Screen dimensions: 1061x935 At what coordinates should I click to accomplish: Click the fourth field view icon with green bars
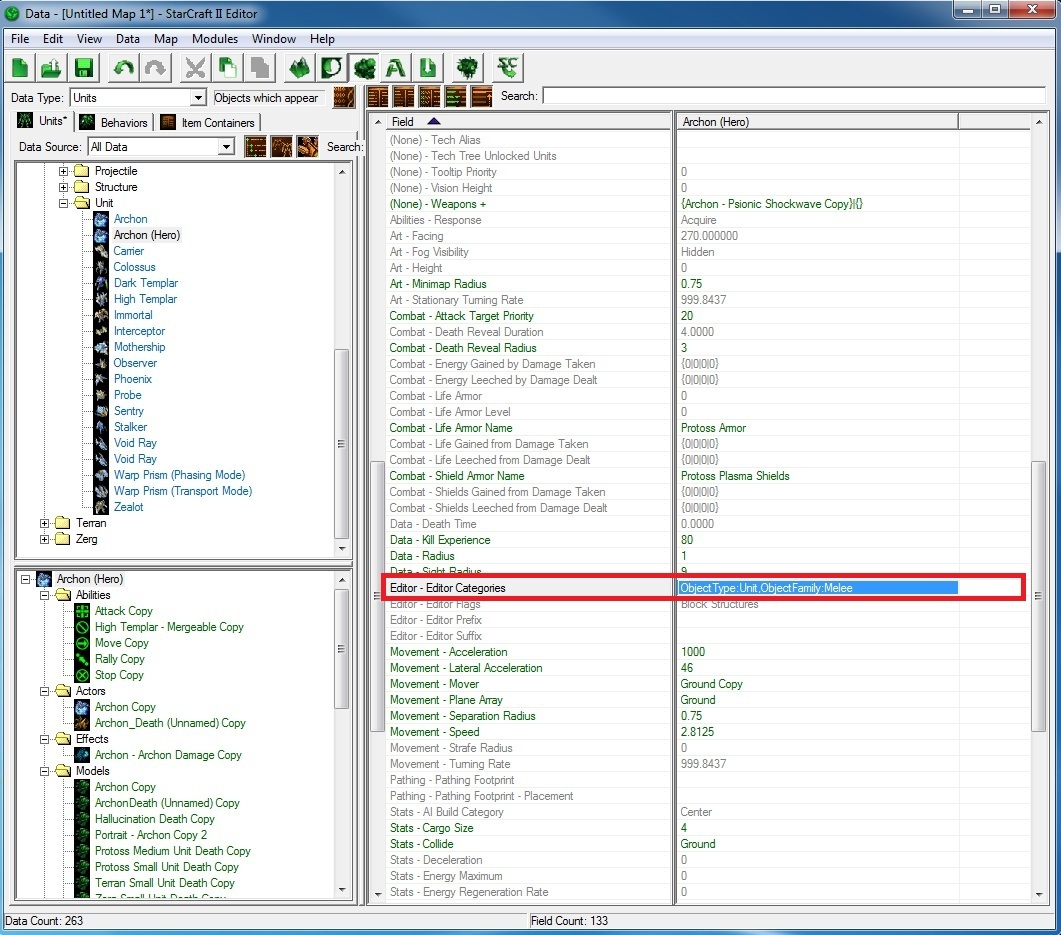point(456,97)
